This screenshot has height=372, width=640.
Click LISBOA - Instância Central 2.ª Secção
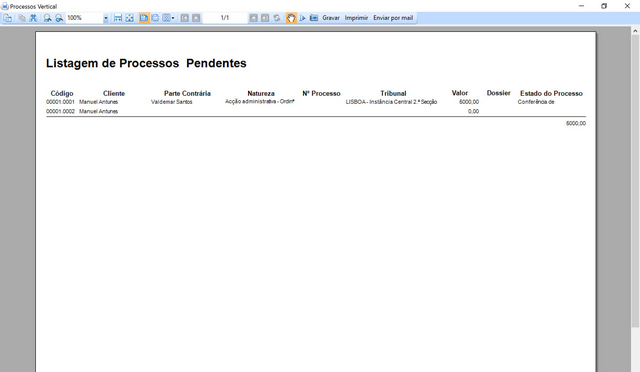pyautogui.click(x=391, y=102)
